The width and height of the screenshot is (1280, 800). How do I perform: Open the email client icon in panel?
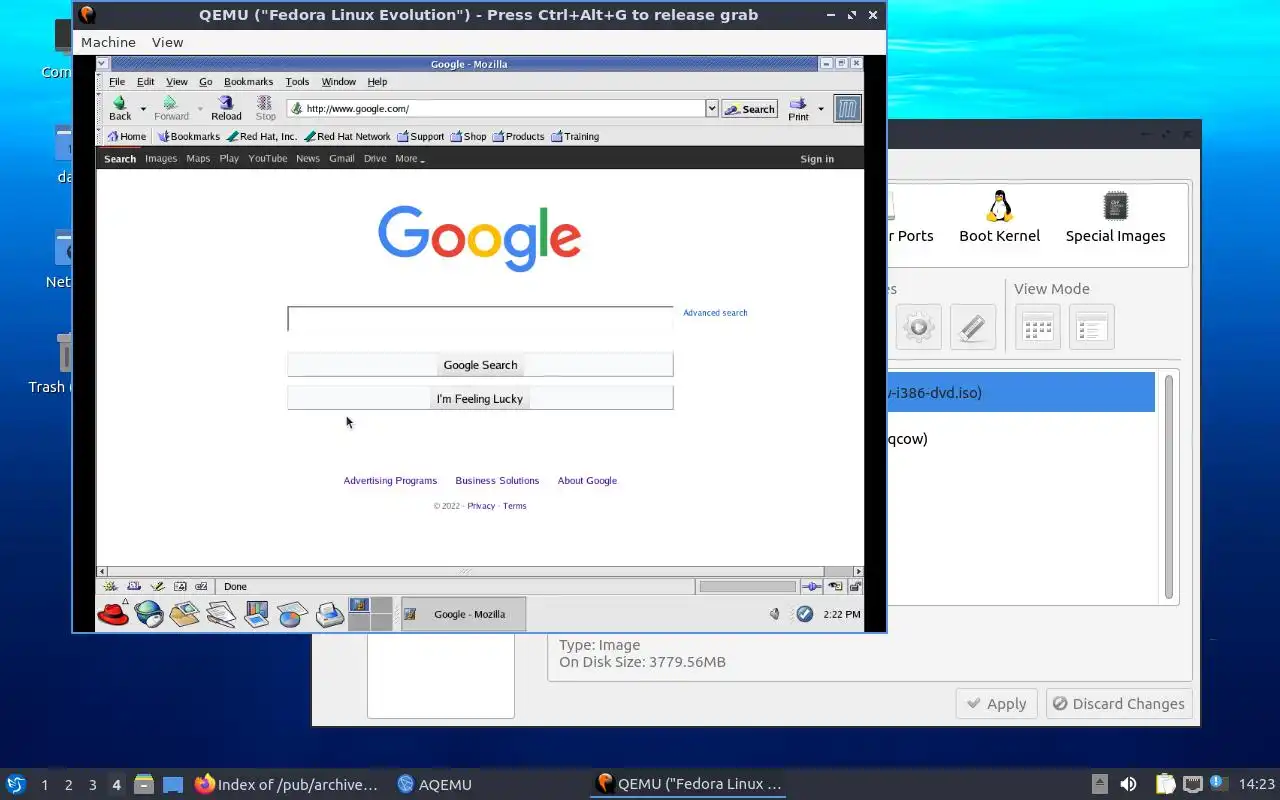(x=185, y=614)
